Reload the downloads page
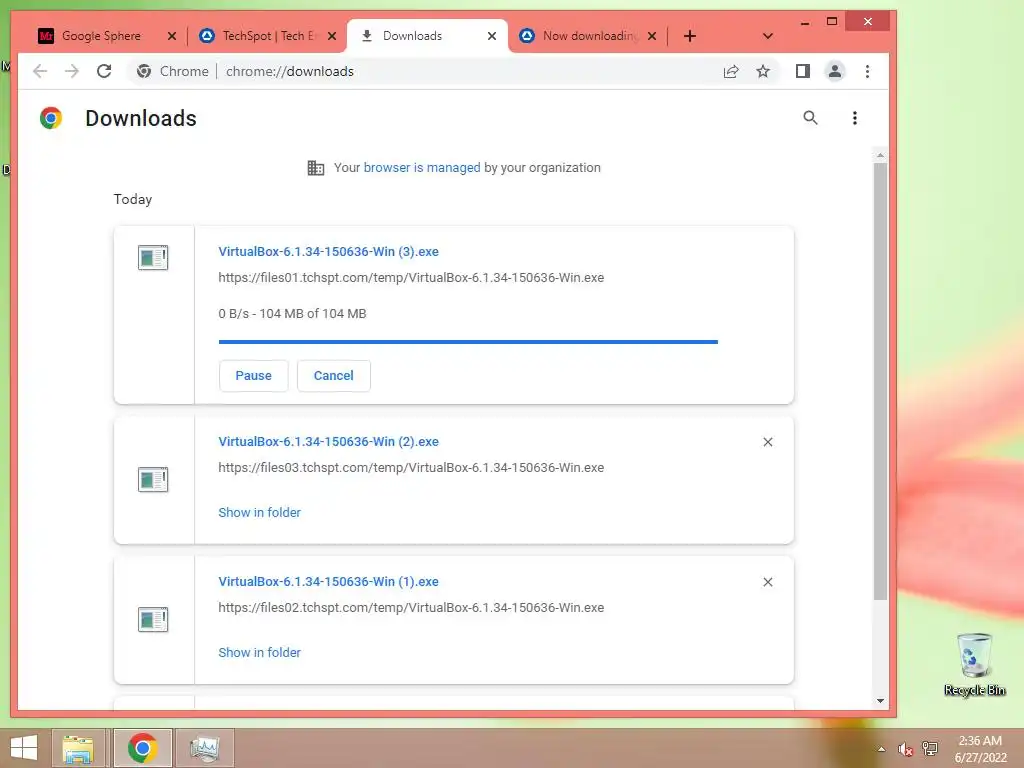Image resolution: width=1024 pixels, height=768 pixels. (104, 71)
